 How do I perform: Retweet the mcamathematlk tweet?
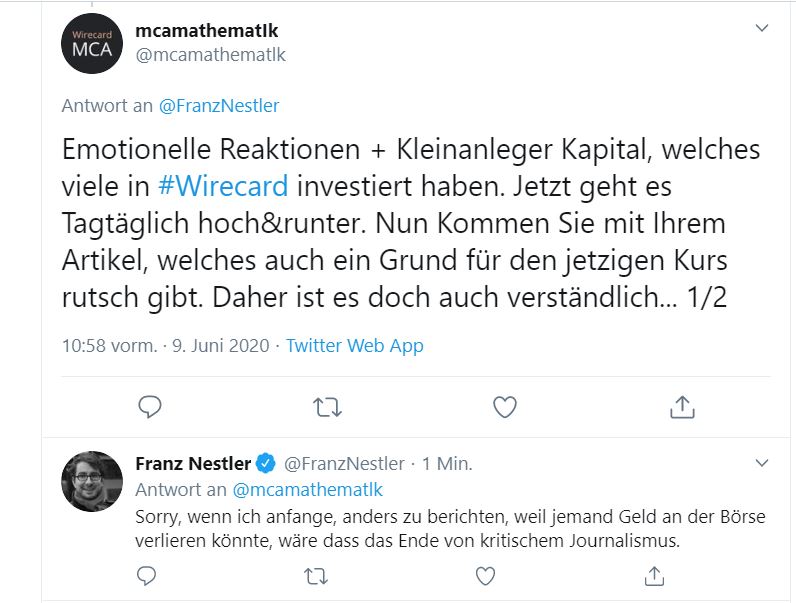pyautogui.click(x=327, y=406)
